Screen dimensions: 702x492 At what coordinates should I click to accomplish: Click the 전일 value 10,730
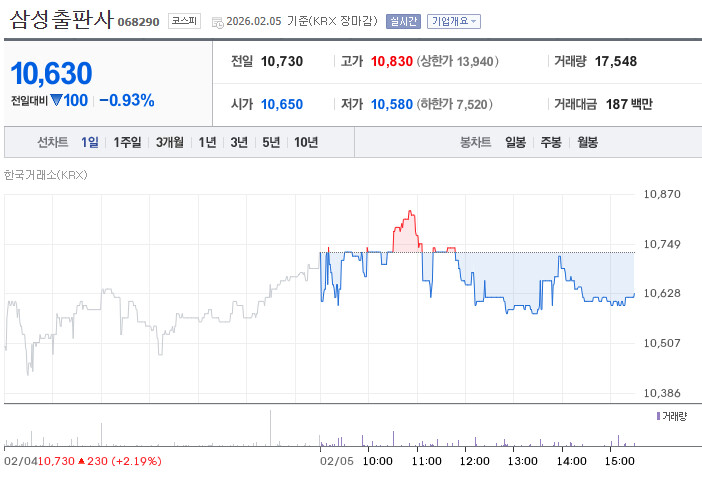coord(282,61)
